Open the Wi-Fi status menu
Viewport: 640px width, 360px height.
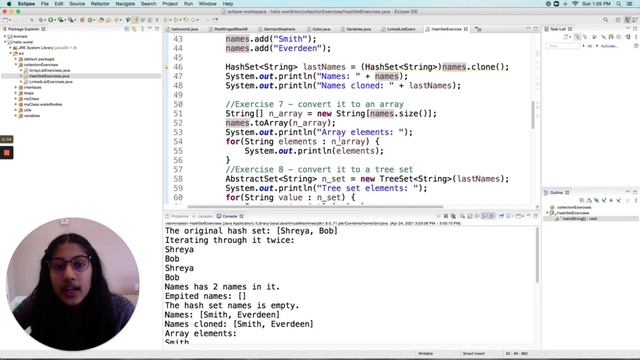(x=576, y=4)
